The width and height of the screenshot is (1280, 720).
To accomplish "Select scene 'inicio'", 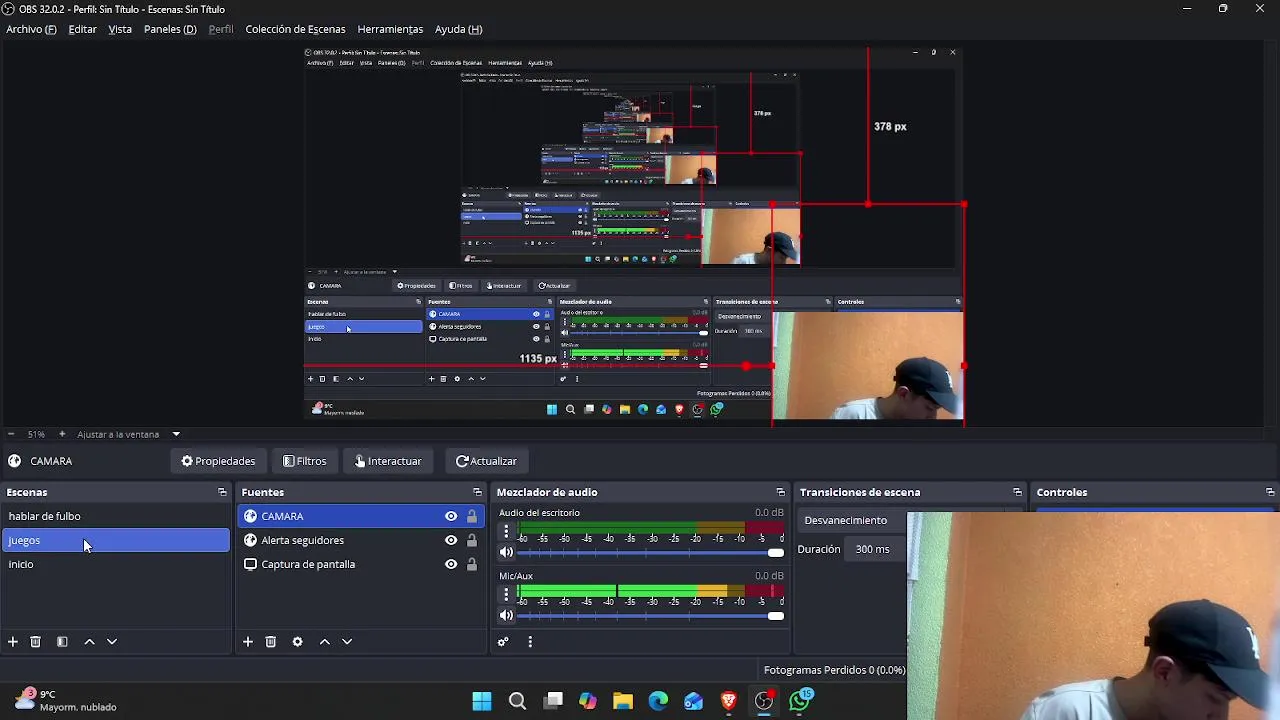I will point(115,564).
